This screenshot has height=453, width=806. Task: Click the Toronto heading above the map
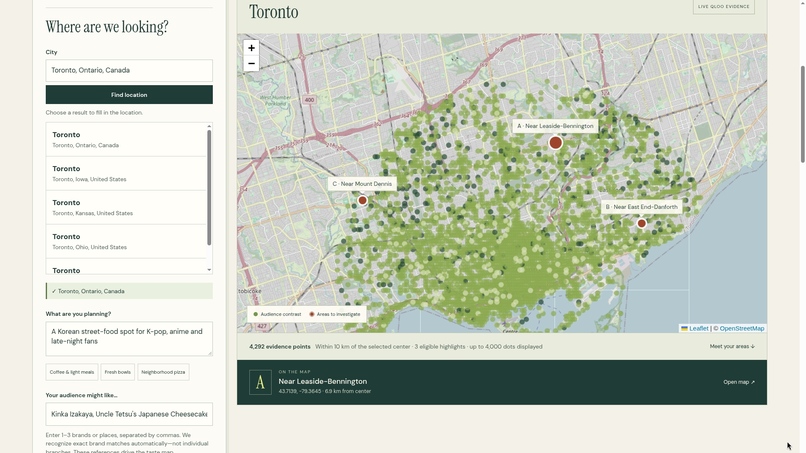point(273,11)
